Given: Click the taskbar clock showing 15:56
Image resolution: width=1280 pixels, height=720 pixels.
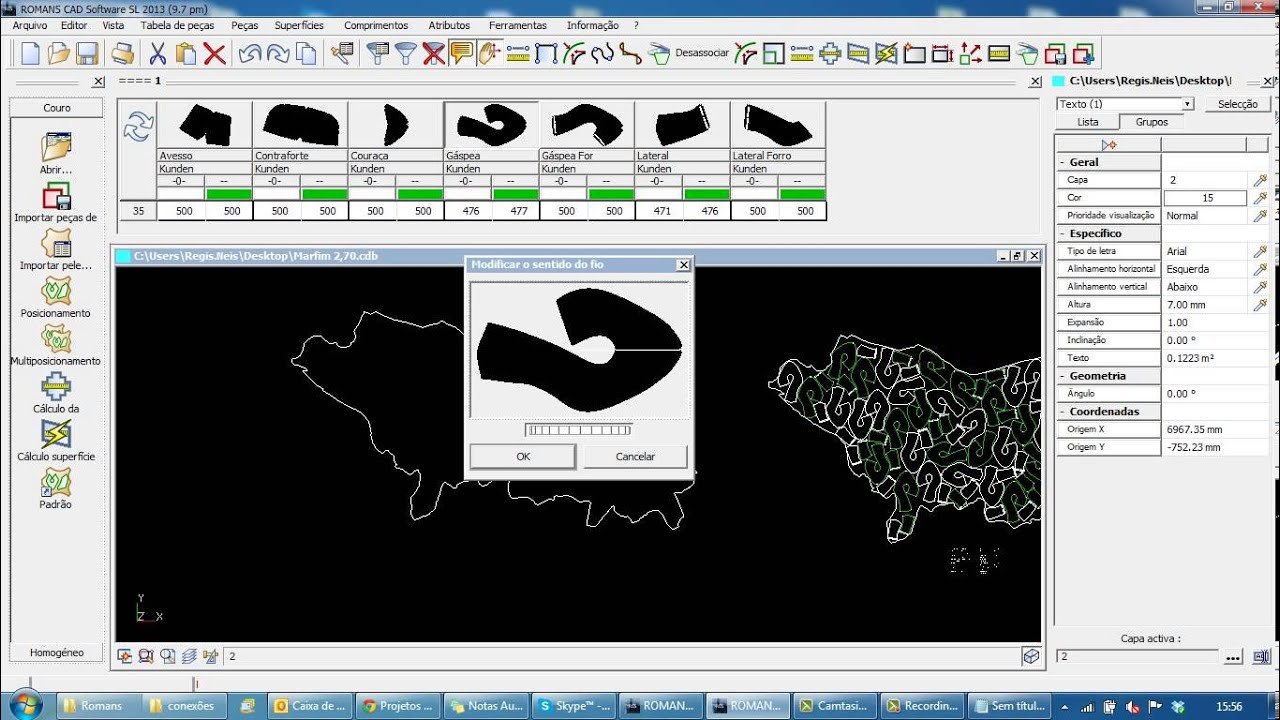Looking at the screenshot, I should click(x=1229, y=706).
